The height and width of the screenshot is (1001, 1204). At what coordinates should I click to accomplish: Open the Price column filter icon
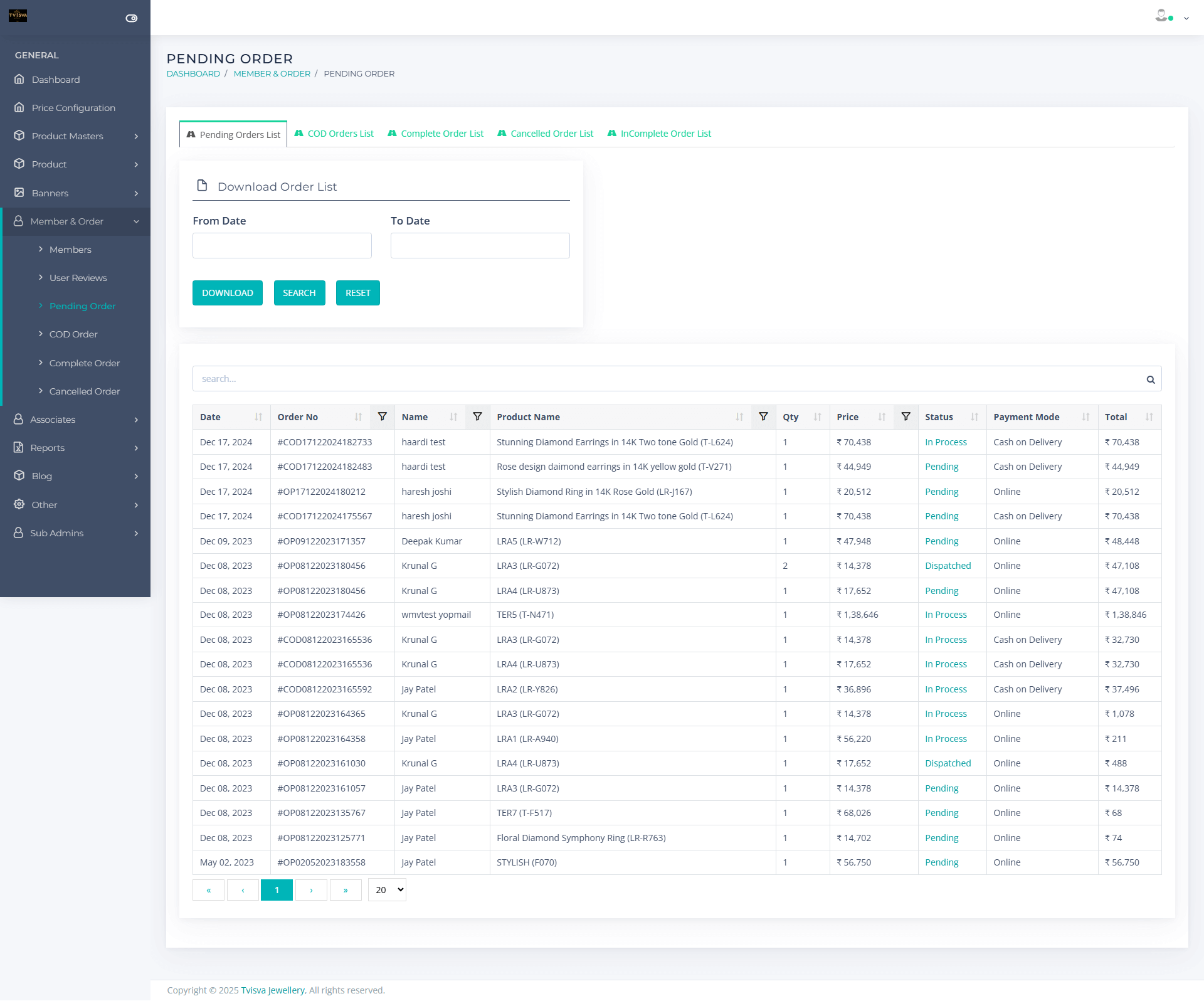coord(906,416)
